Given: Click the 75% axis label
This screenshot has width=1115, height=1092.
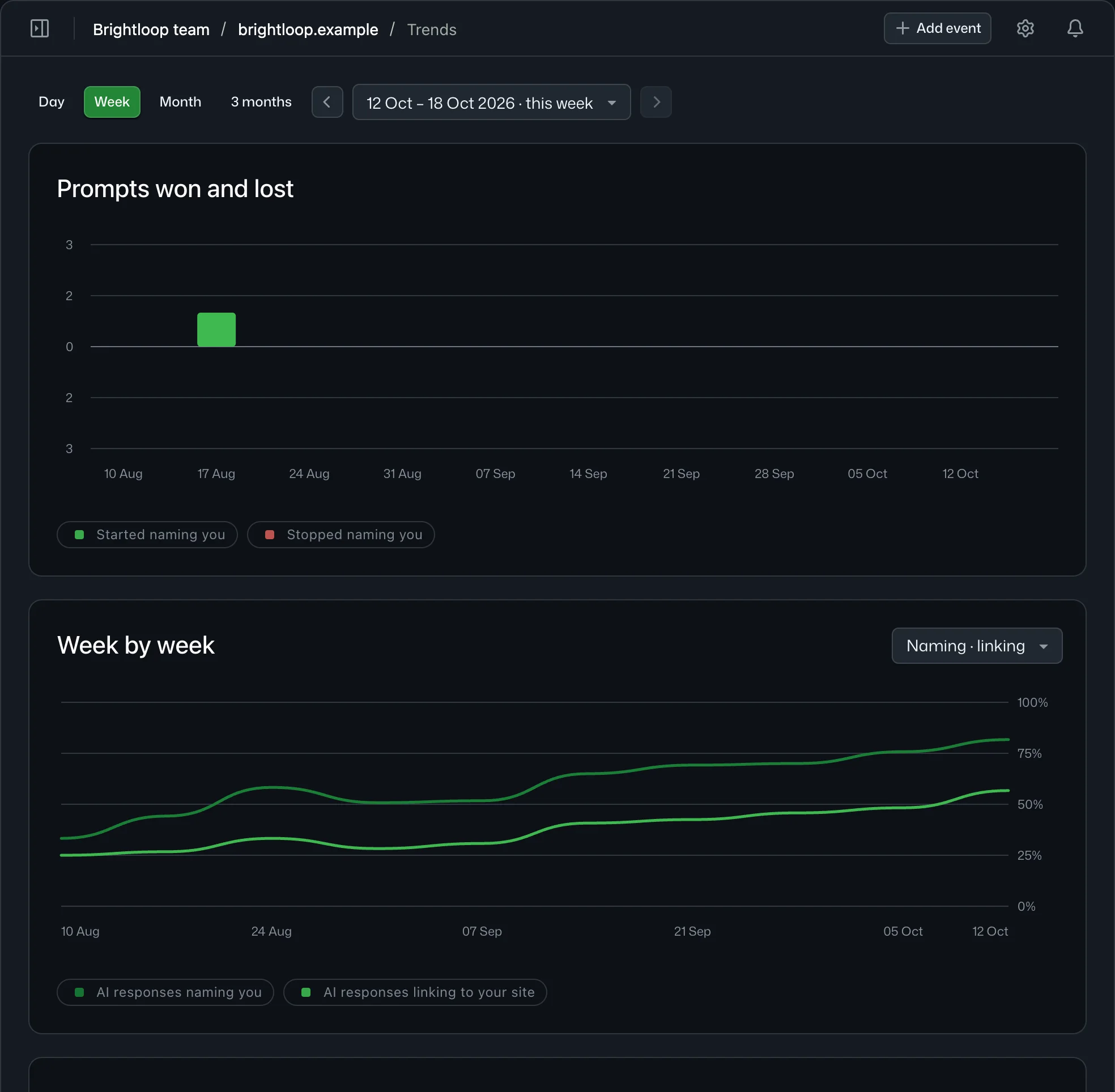Looking at the screenshot, I should (x=1029, y=753).
